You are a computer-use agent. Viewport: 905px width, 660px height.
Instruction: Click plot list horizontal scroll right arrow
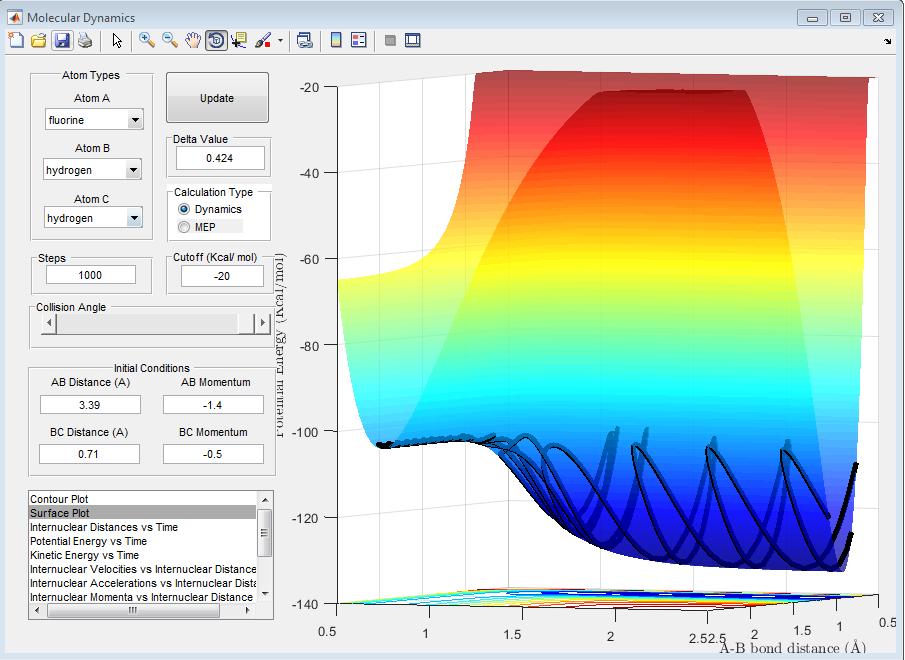tap(248, 610)
